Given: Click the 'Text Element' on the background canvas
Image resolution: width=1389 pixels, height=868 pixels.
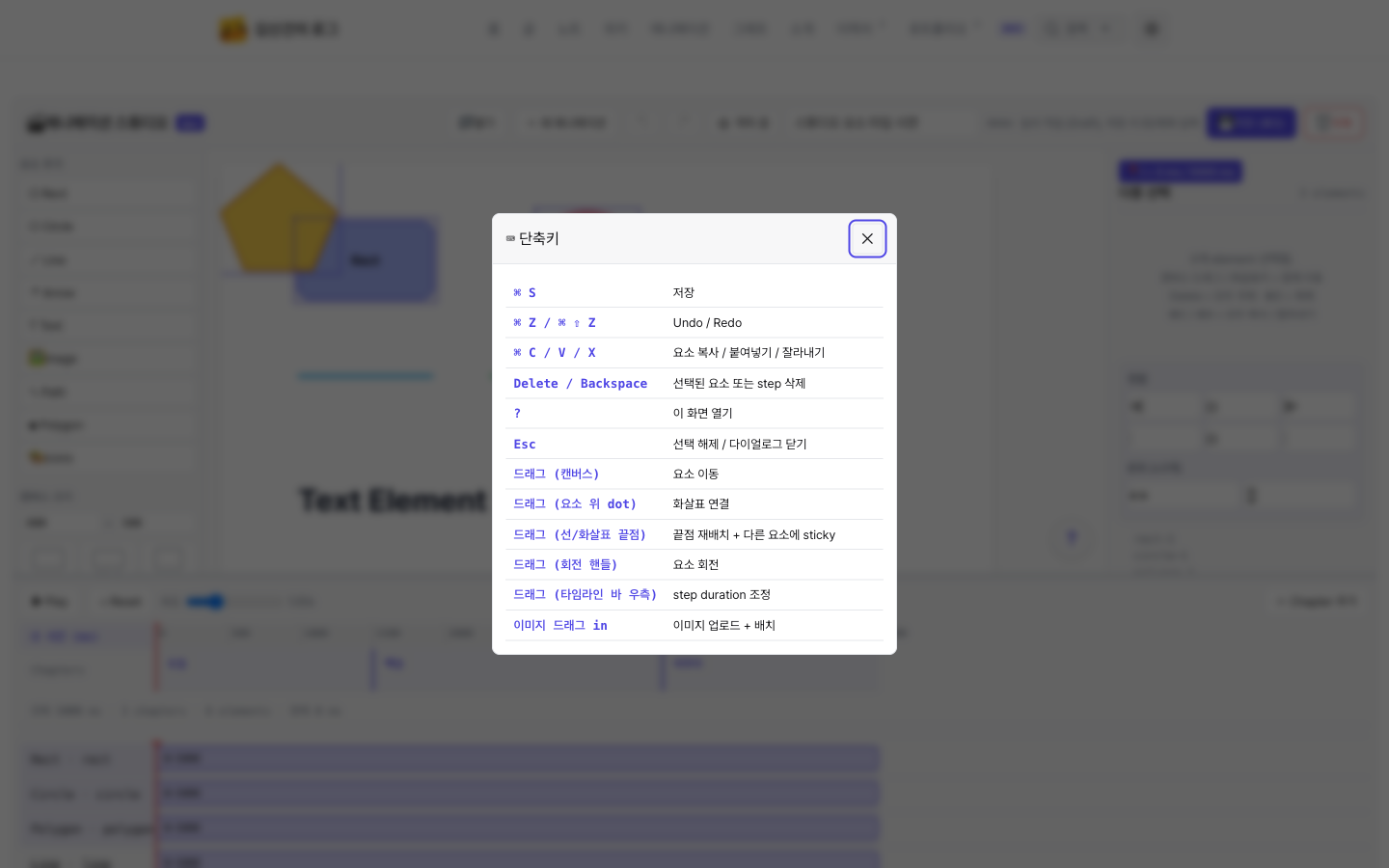Looking at the screenshot, I should tap(394, 501).
